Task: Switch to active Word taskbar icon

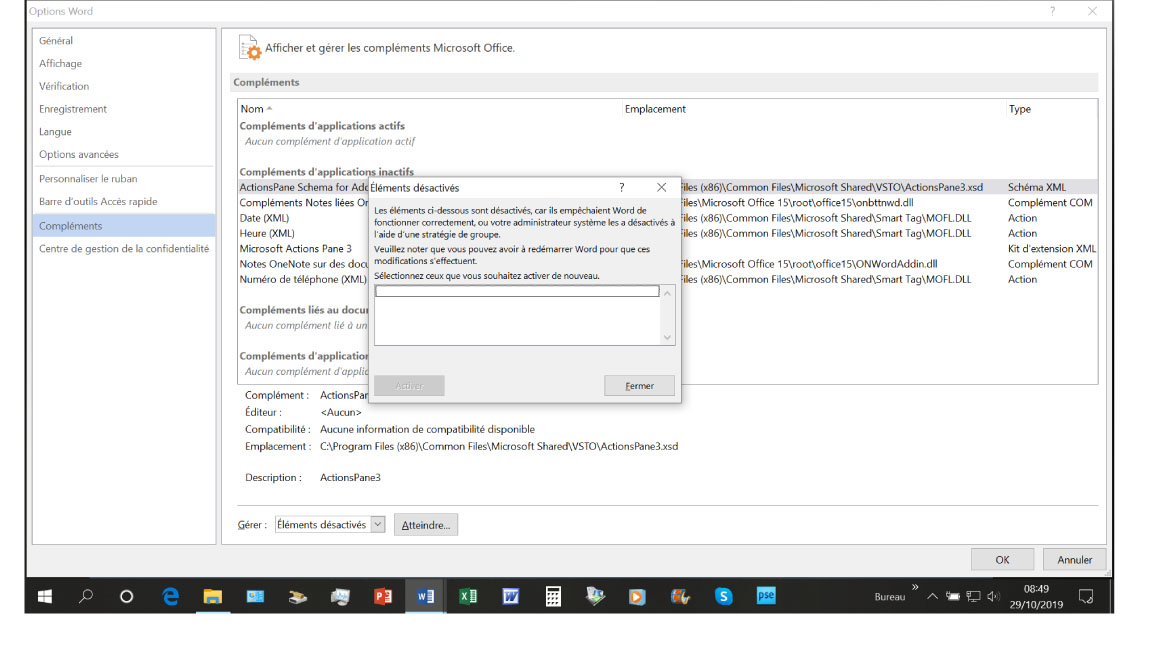Action: pyautogui.click(x=425, y=596)
